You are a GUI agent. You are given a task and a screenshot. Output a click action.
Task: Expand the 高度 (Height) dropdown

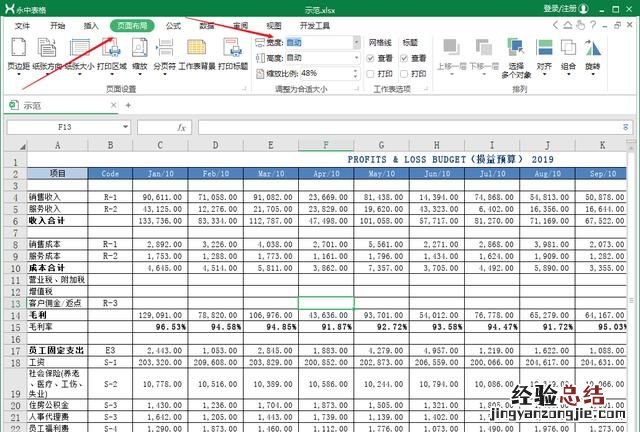pyautogui.click(x=354, y=58)
